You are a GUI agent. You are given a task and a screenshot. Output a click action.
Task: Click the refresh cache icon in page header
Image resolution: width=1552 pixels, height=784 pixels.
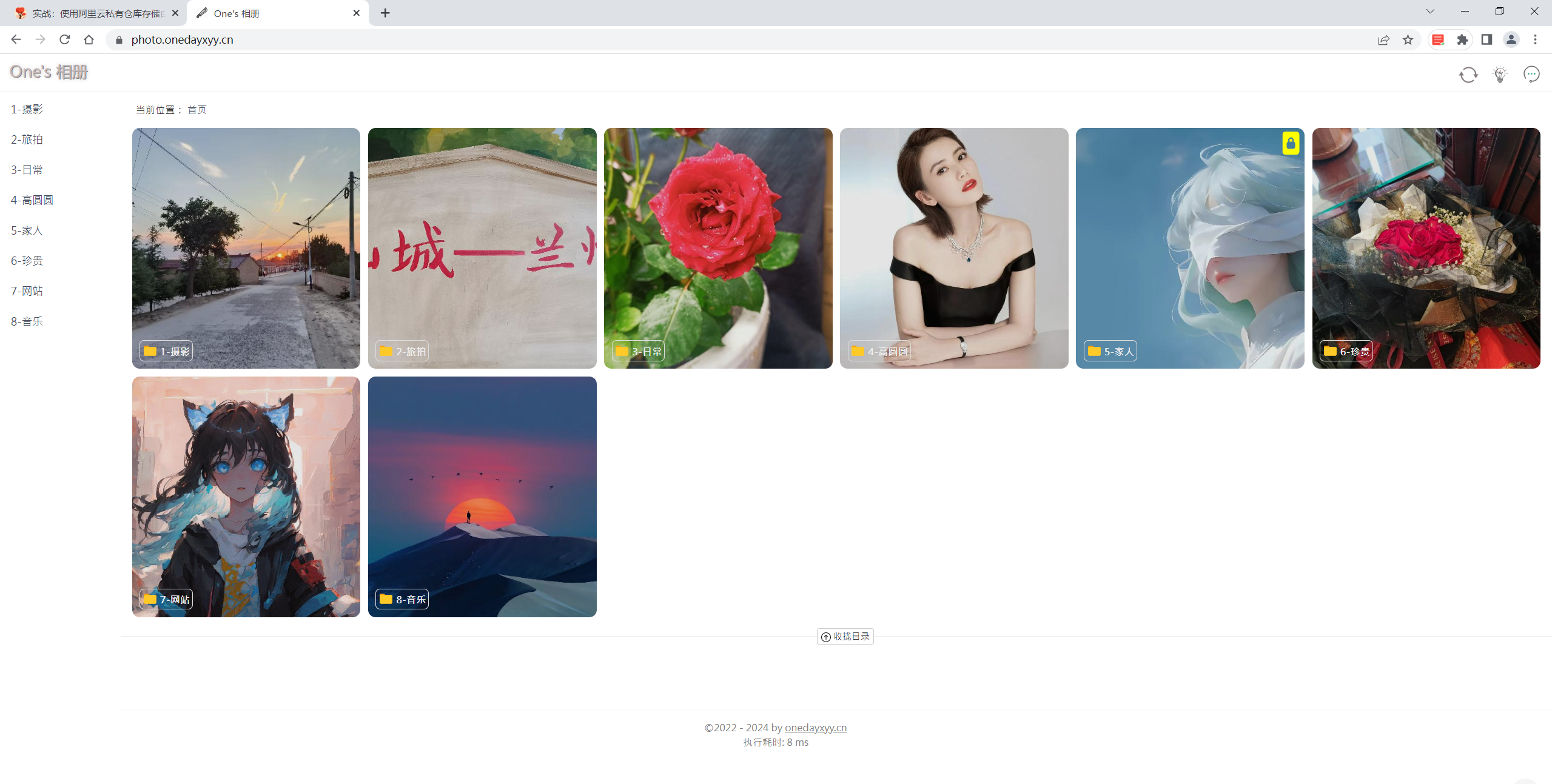[x=1468, y=75]
